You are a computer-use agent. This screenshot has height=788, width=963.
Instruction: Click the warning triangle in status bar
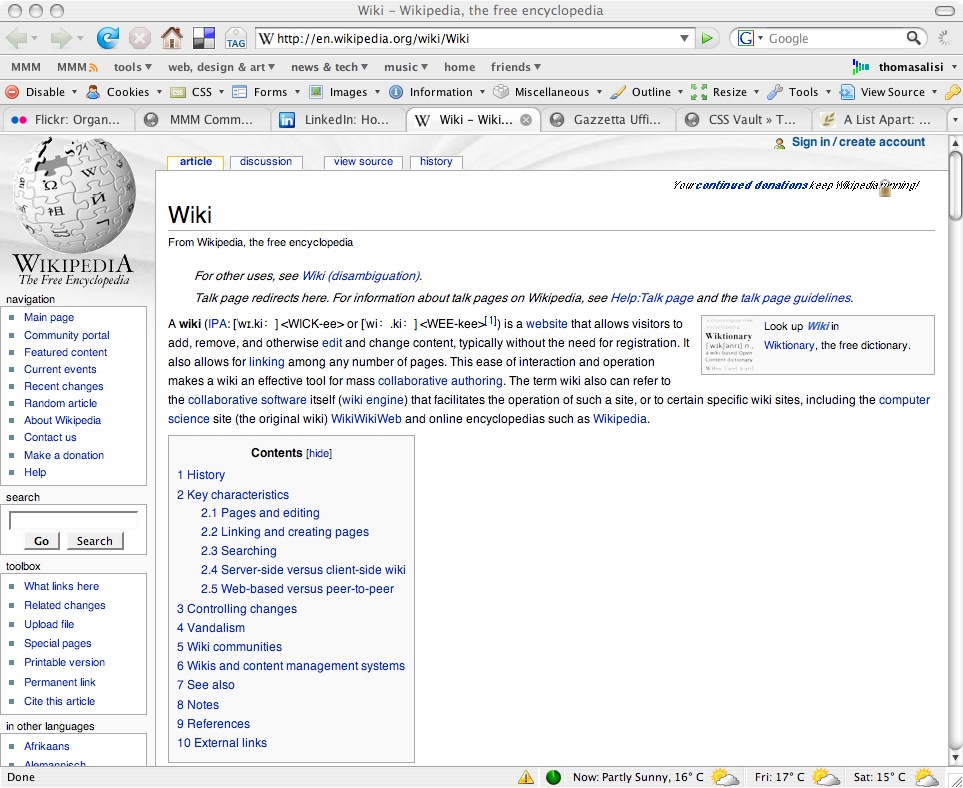click(526, 777)
